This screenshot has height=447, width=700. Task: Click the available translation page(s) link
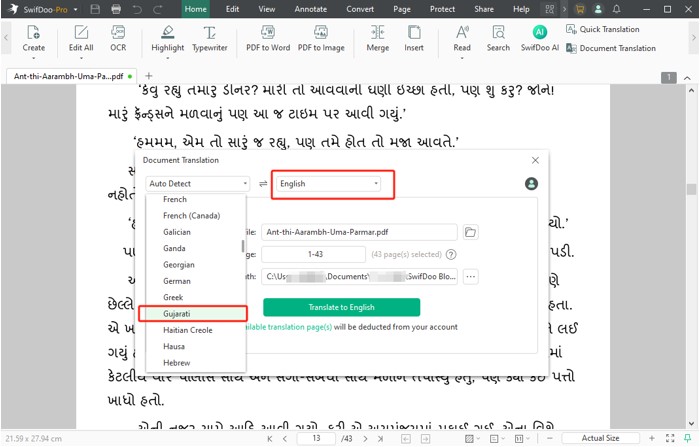(x=289, y=327)
